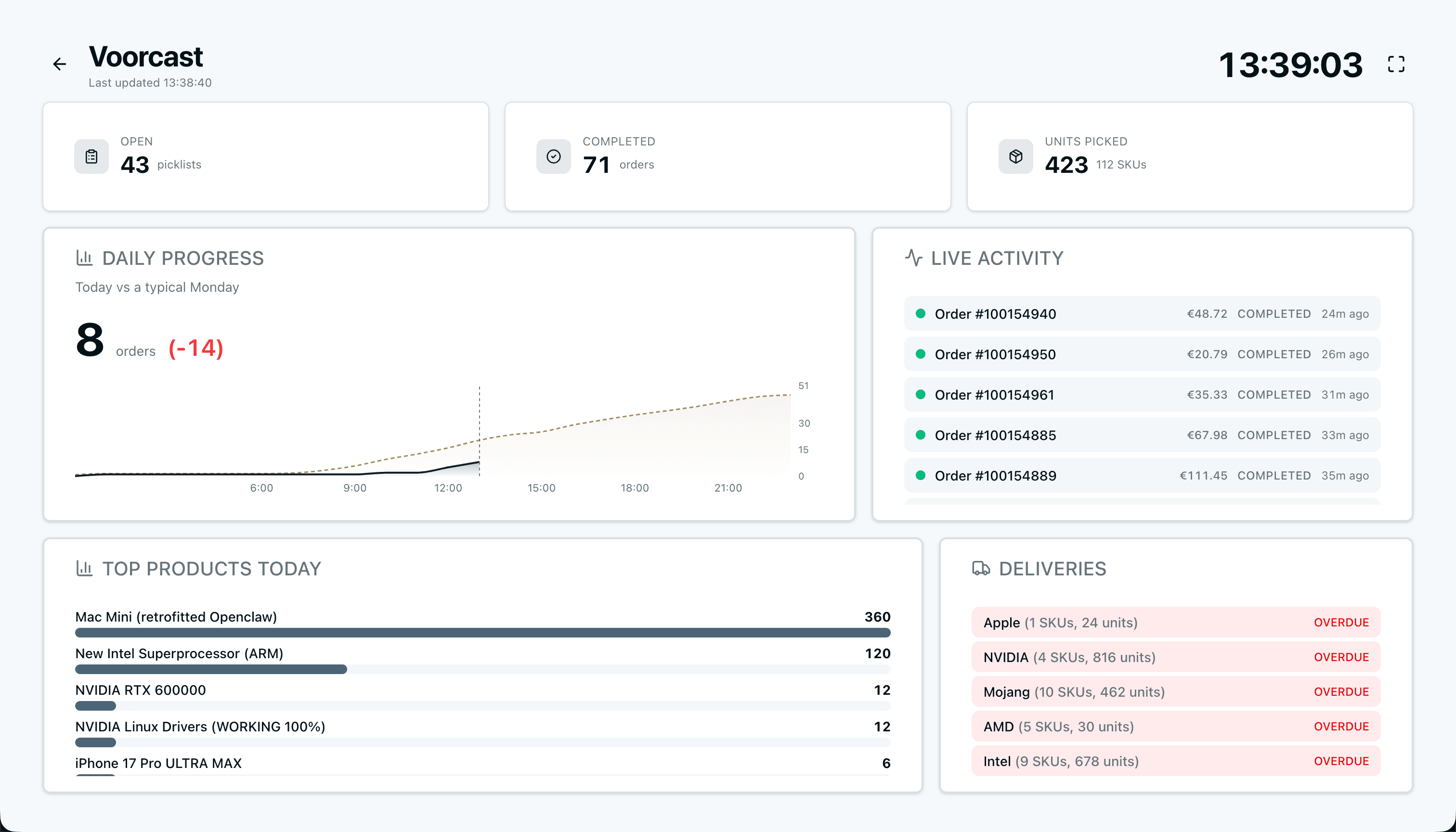The image size is (1456, 832).
Task: Click the activity pulse icon beside LIVE ACTIVITY
Action: pos(913,258)
